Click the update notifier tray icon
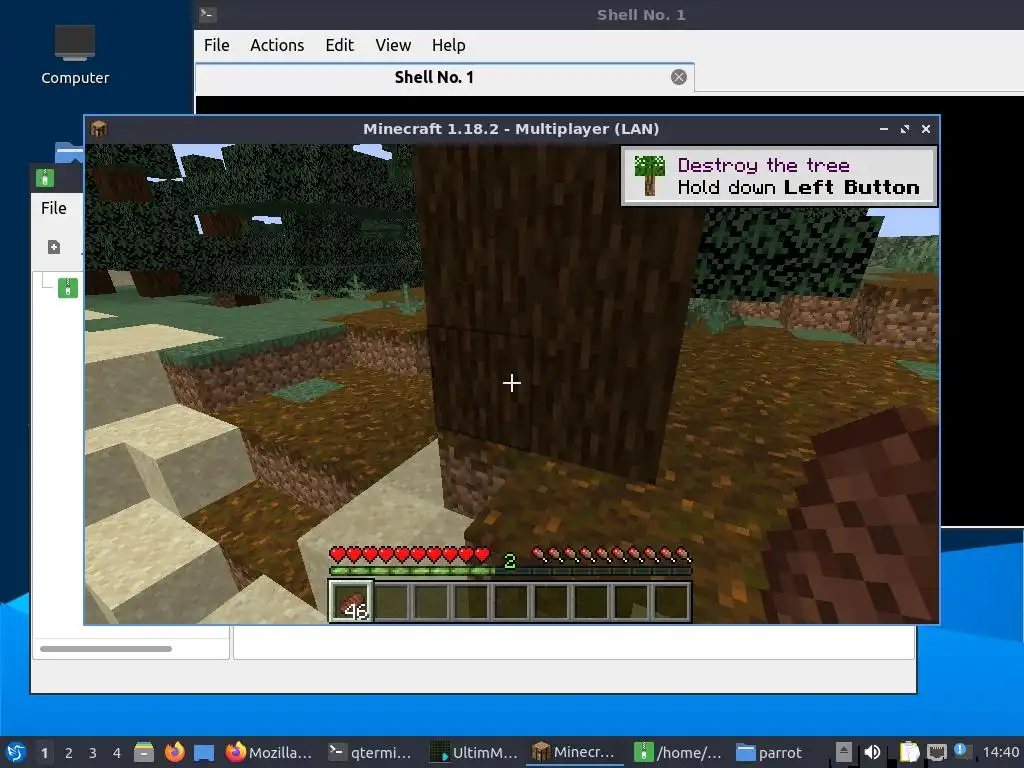Viewport: 1024px width, 768px height. click(x=961, y=750)
